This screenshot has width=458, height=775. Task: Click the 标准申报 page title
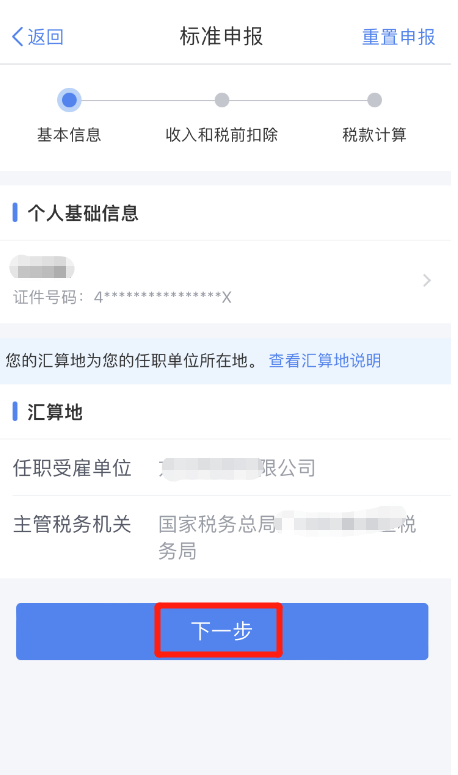(221, 37)
